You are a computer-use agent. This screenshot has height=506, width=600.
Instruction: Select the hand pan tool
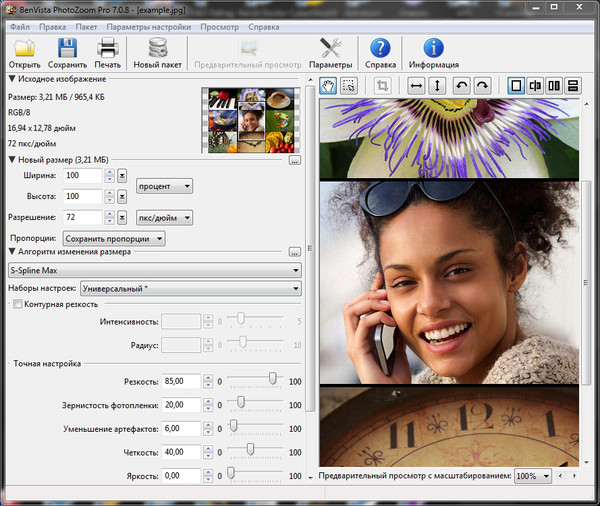329,86
